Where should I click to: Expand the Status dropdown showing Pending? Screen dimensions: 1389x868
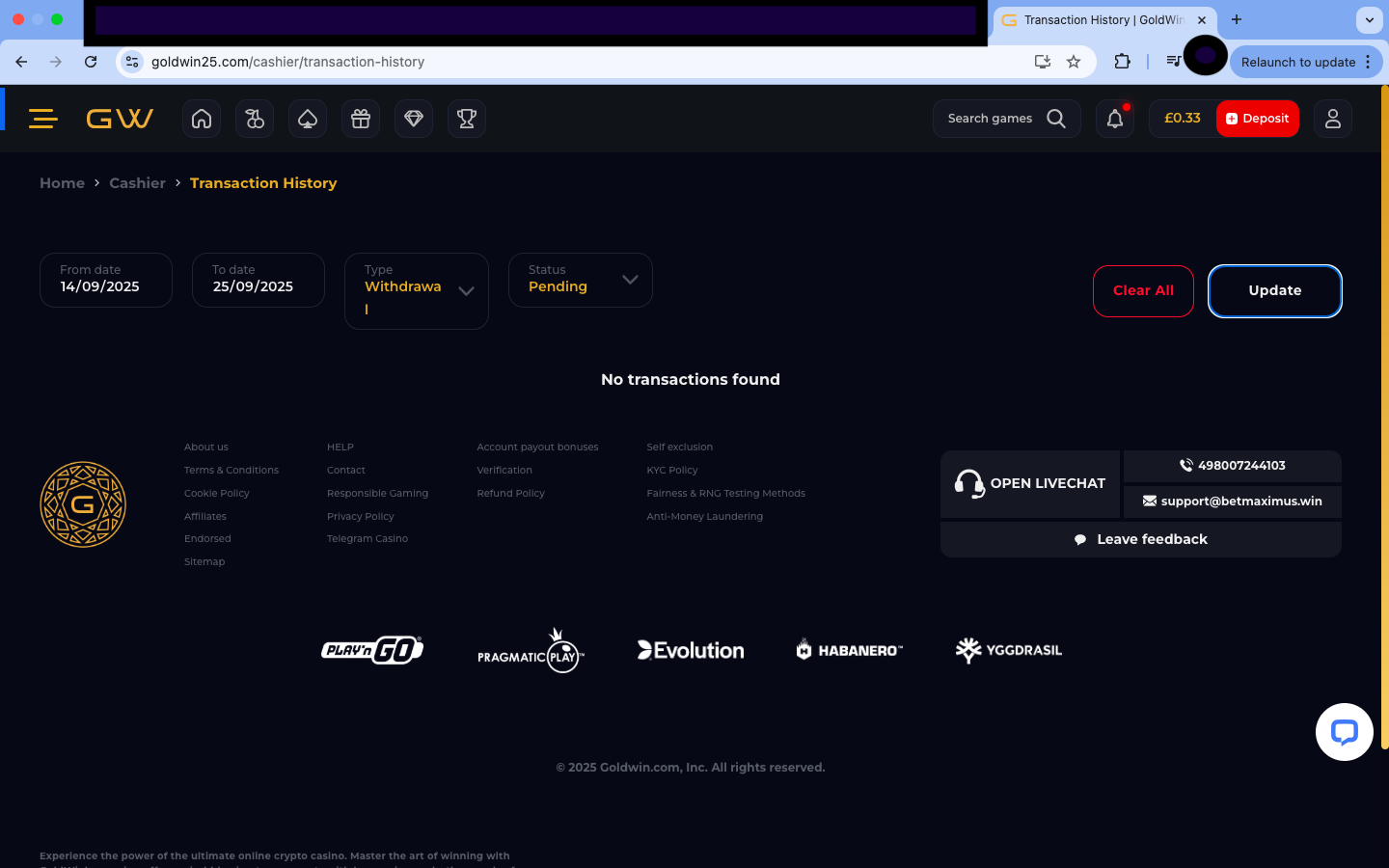click(x=581, y=280)
